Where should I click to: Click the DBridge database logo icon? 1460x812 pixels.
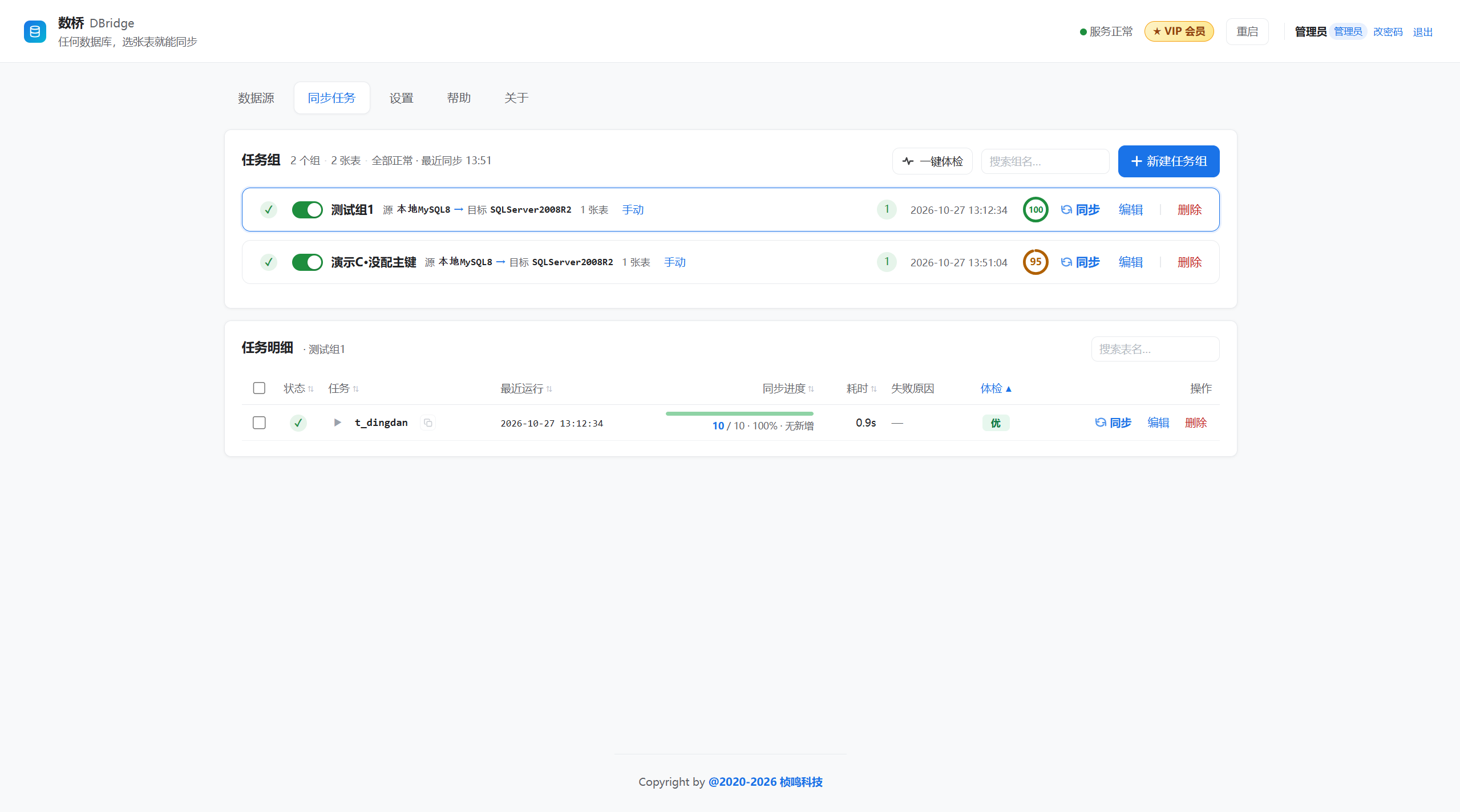(35, 32)
